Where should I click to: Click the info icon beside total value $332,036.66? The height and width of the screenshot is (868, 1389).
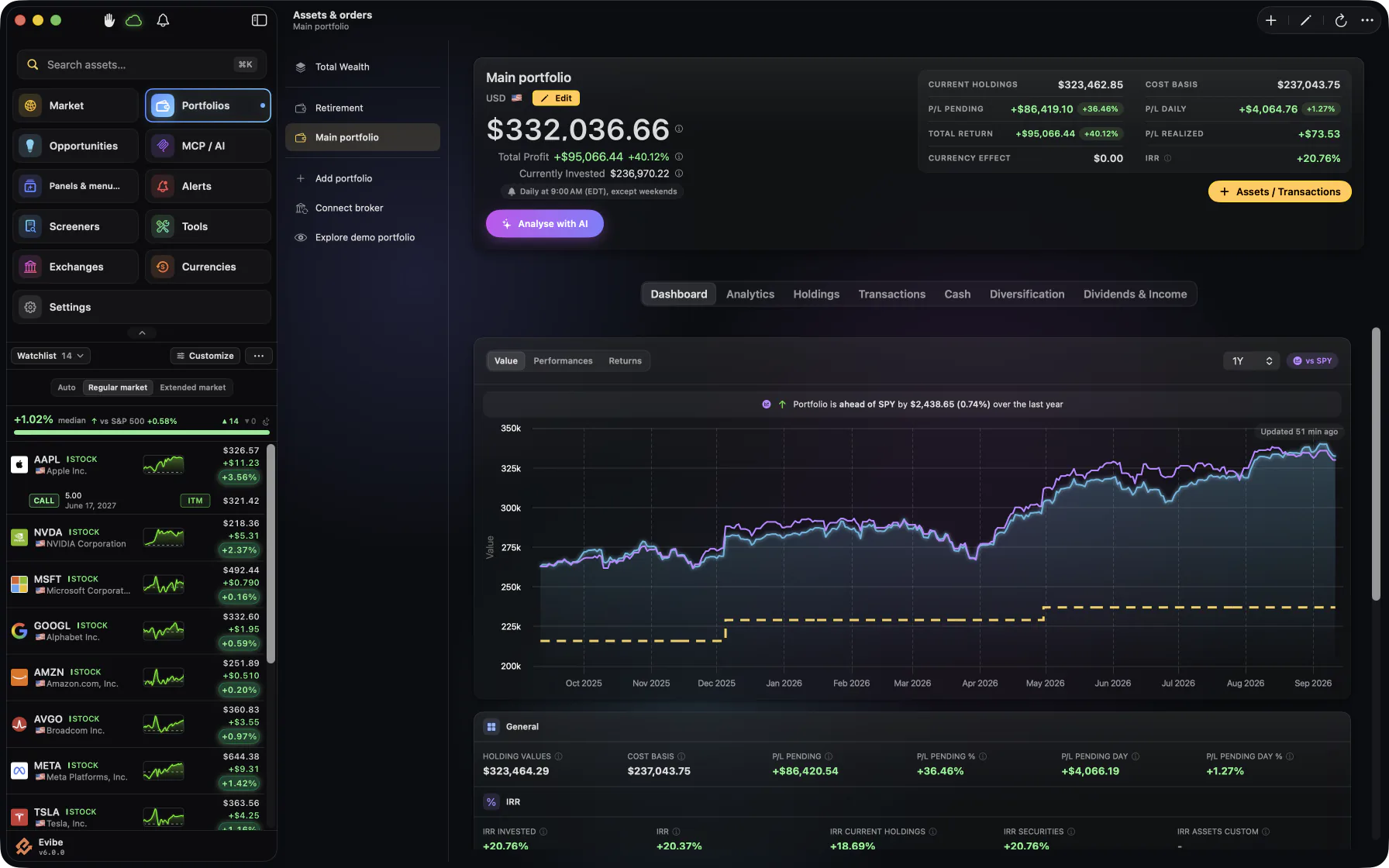pos(679,129)
